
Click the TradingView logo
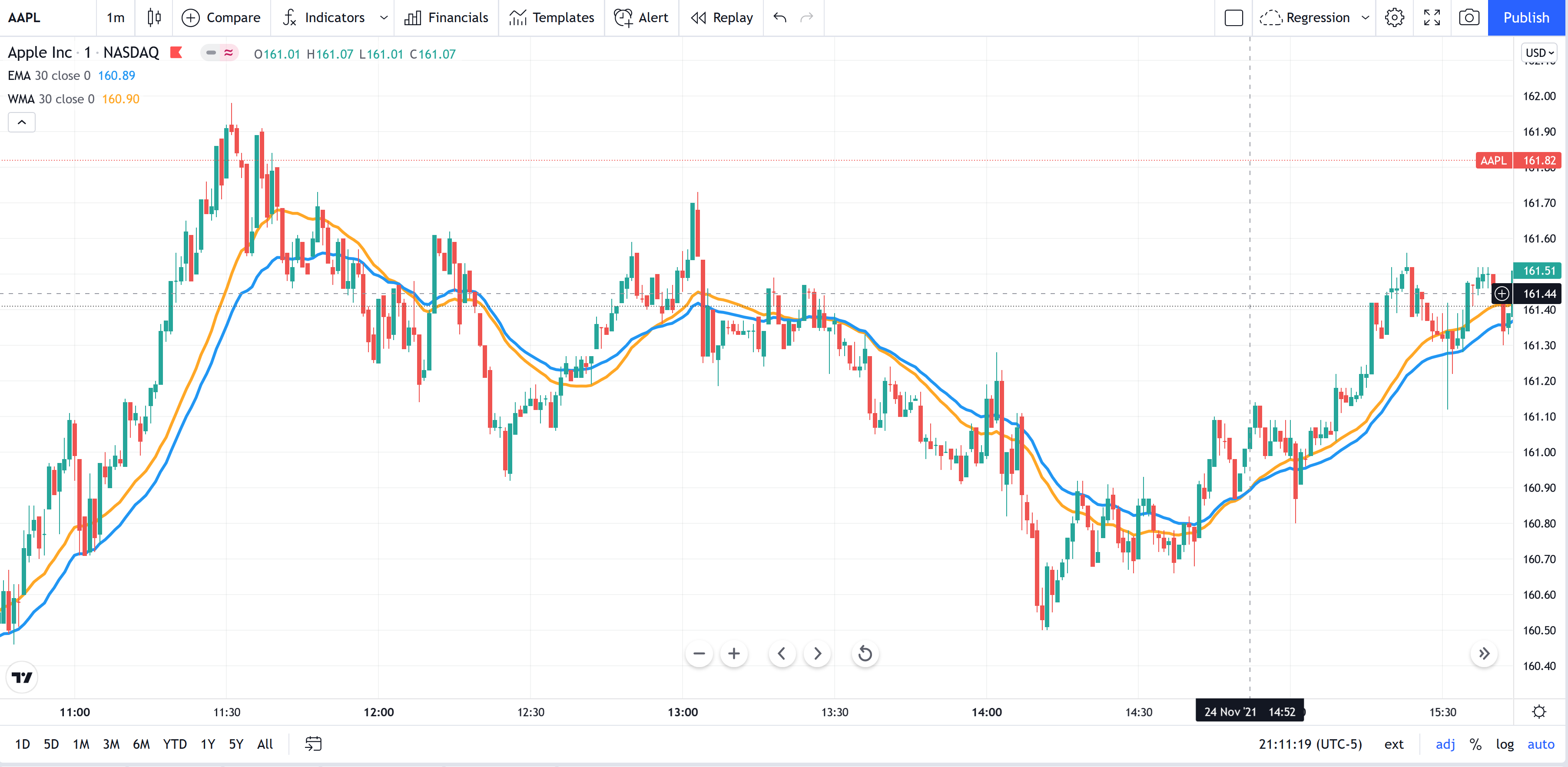[x=22, y=677]
